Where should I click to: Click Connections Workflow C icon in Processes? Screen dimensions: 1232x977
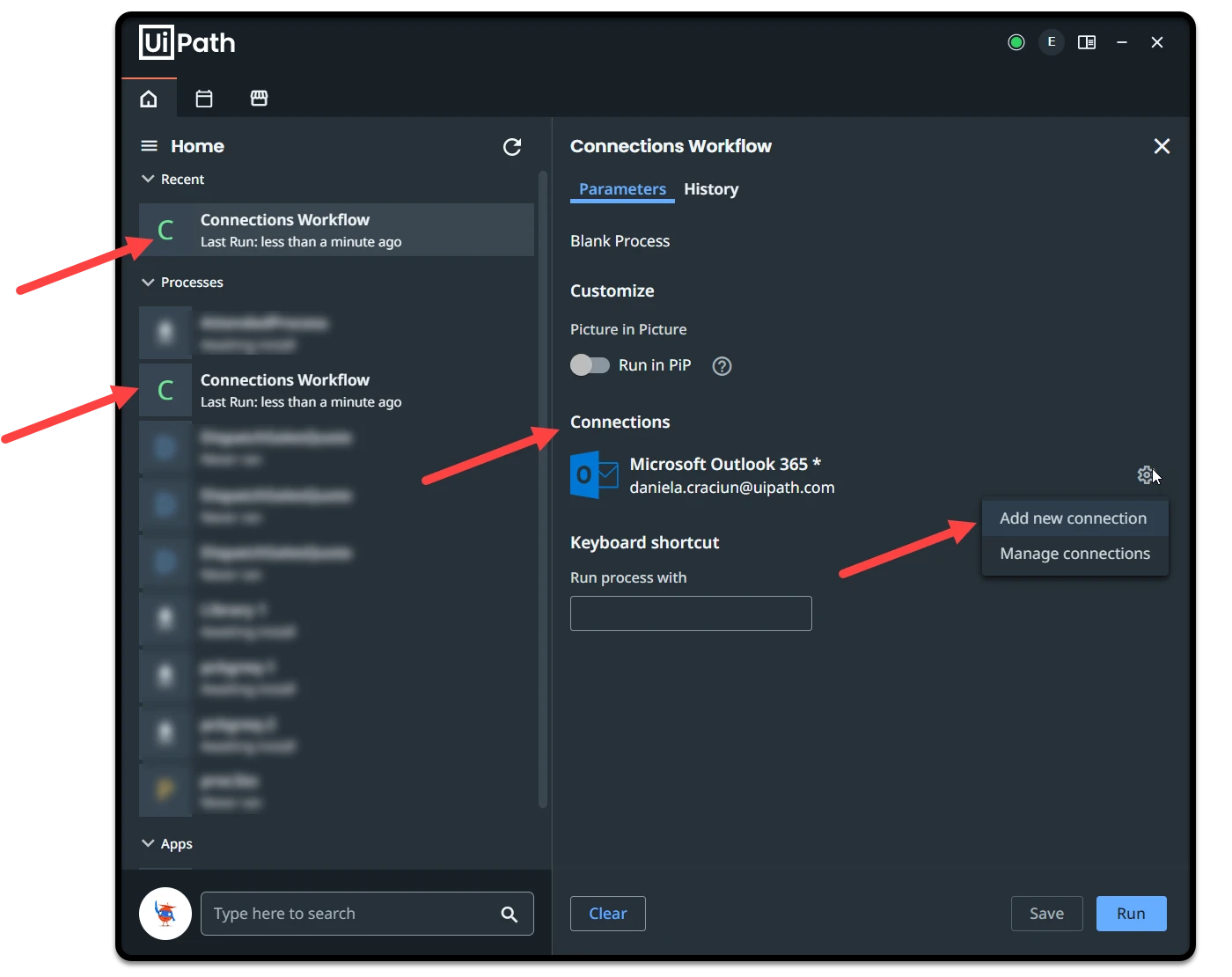(x=165, y=391)
